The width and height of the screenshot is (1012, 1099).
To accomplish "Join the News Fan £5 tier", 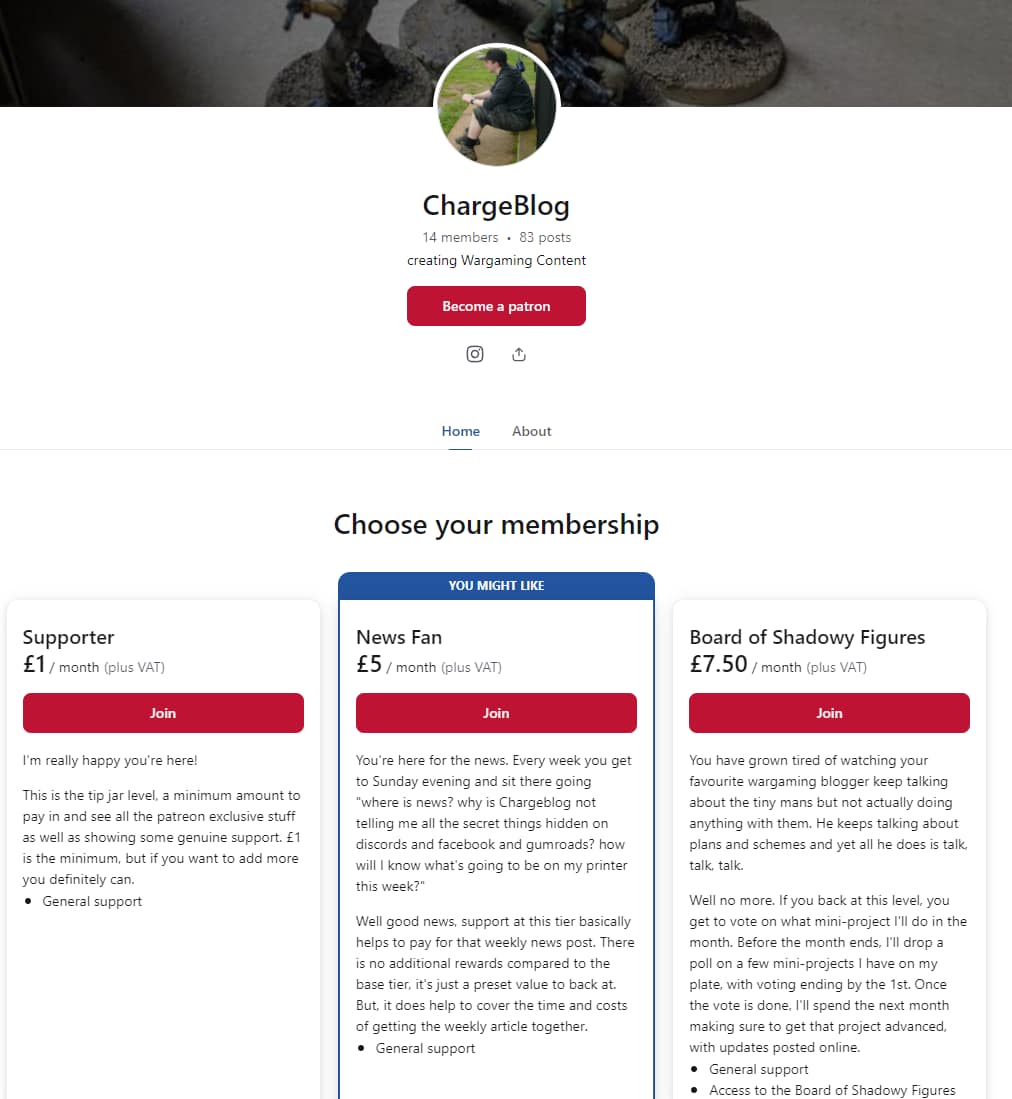I will pos(496,713).
